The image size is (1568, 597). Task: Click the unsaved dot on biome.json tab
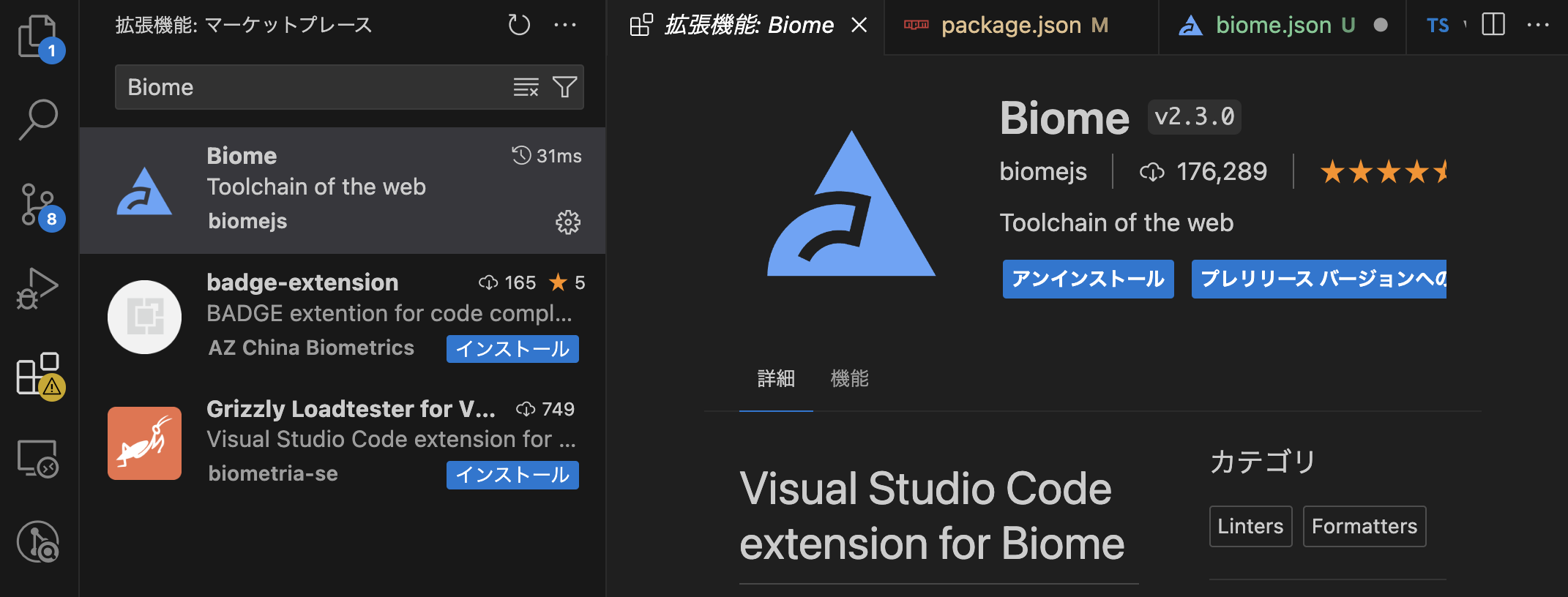coord(1381,25)
